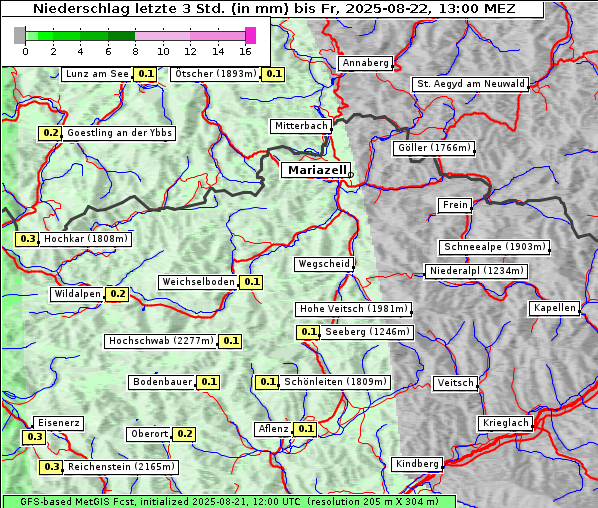Select the St. Aegyd am Neuwald label
The height and width of the screenshot is (508, 598).
[x=471, y=84]
